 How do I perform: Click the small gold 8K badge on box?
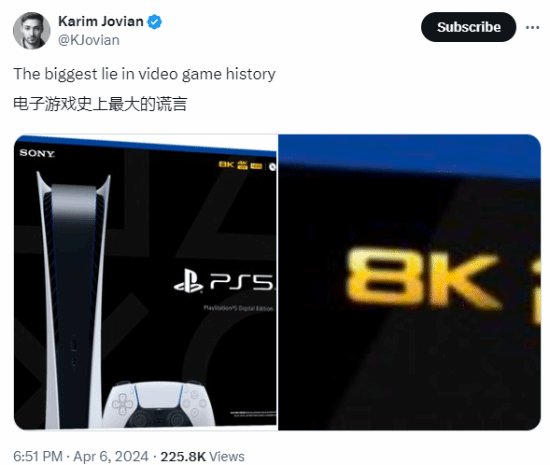pyautogui.click(x=226, y=164)
